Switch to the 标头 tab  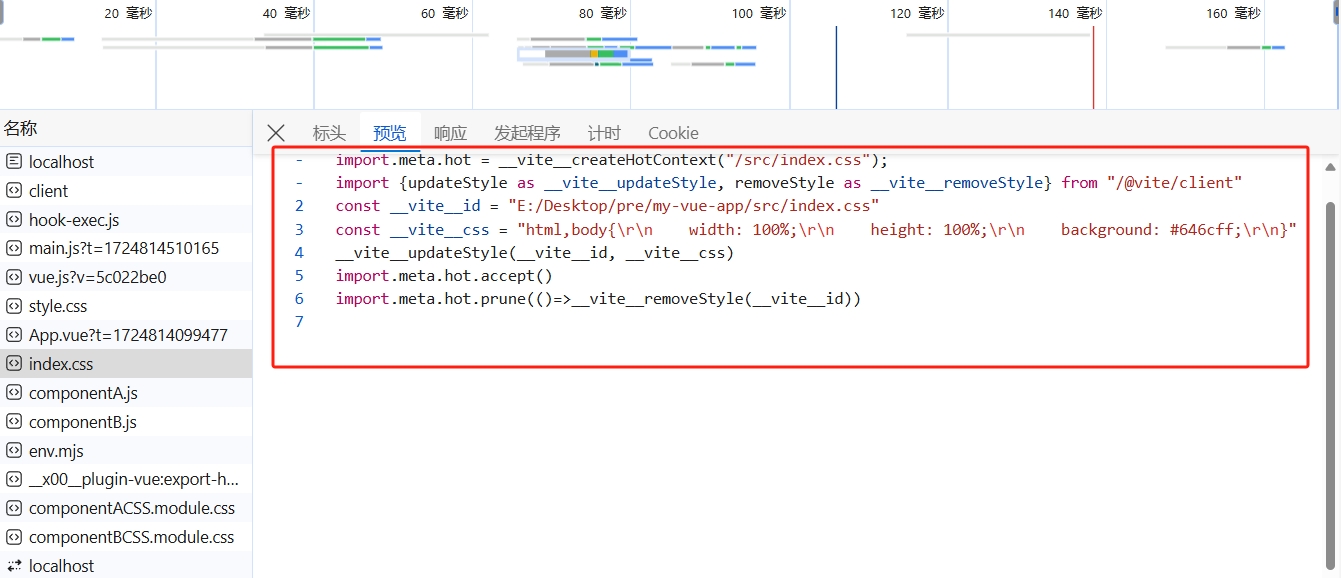pos(329,133)
